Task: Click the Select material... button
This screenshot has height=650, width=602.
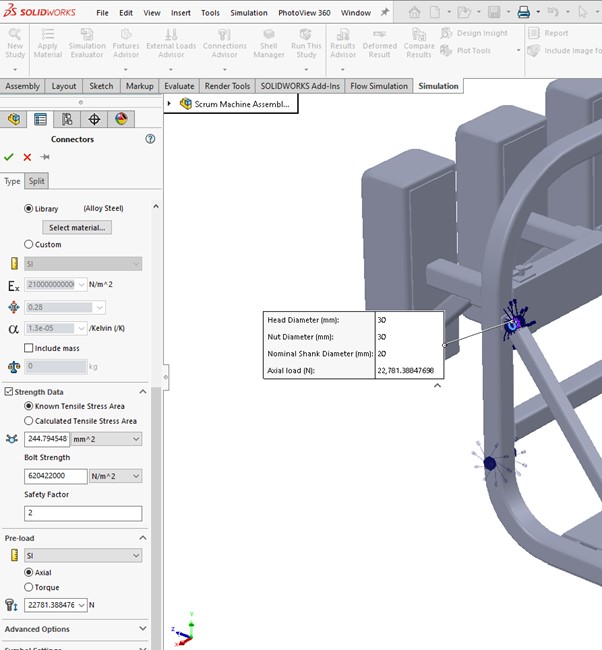Action: [78, 227]
